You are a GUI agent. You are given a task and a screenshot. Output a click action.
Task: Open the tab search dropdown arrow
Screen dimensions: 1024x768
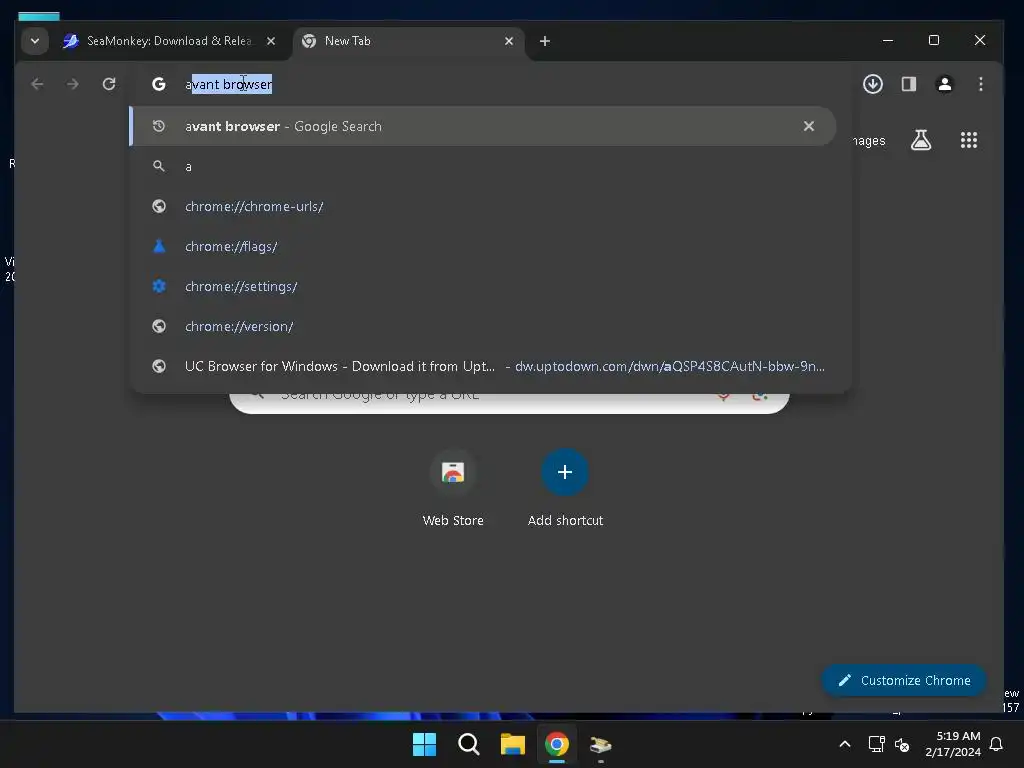(x=35, y=40)
